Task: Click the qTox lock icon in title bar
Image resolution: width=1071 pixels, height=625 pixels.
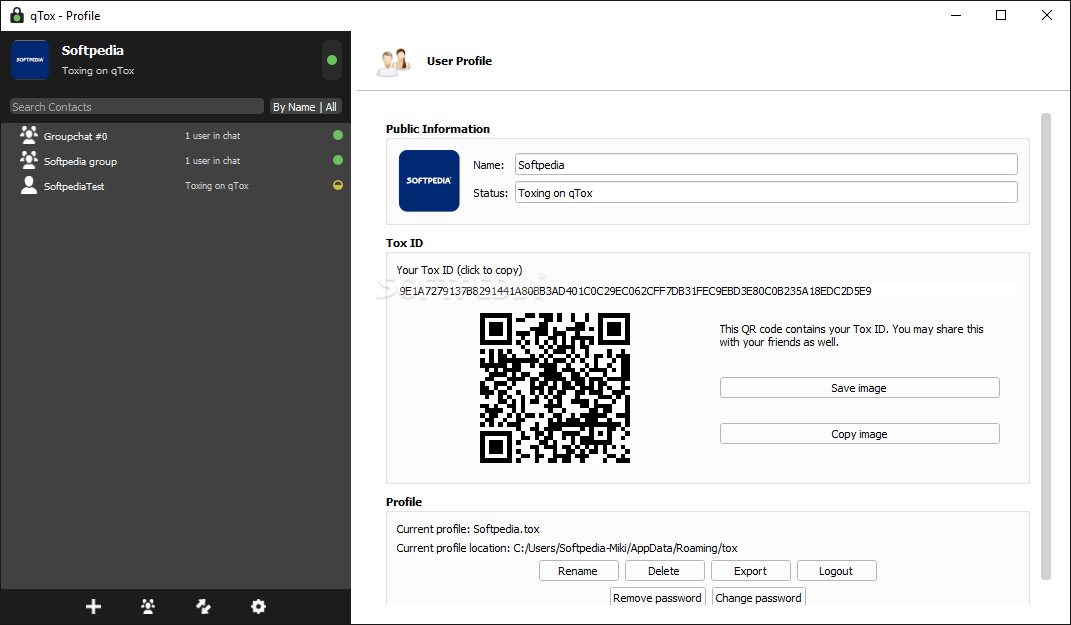Action: [16, 15]
